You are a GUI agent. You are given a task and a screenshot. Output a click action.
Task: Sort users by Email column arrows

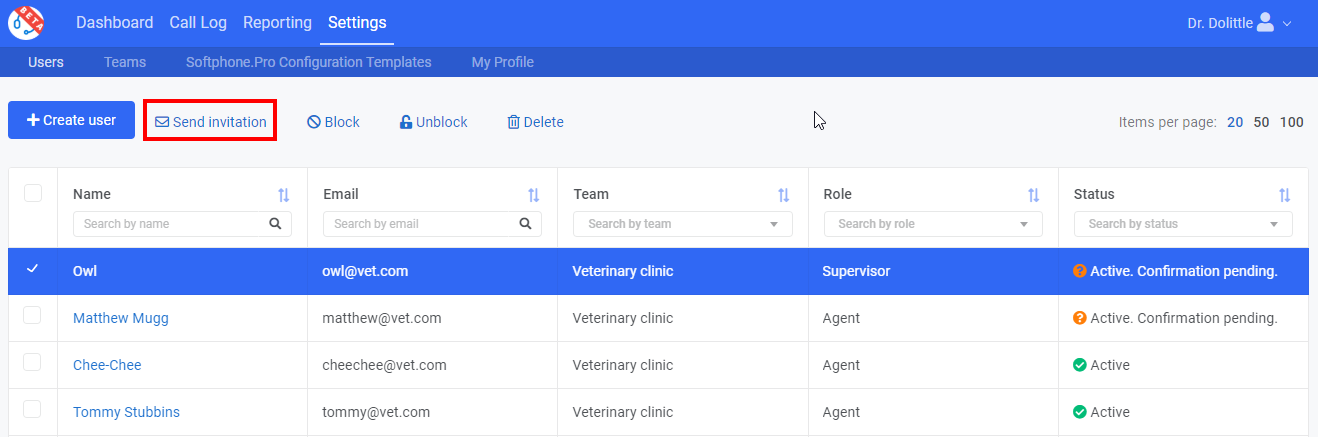tap(533, 195)
